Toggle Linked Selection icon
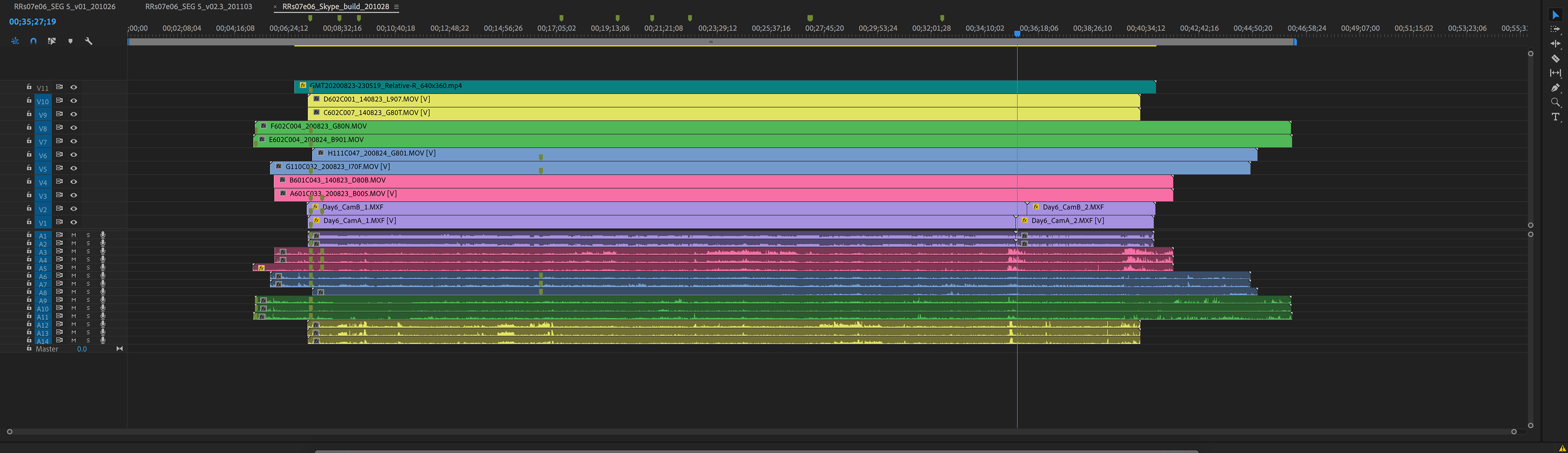Image resolution: width=1568 pixels, height=453 pixels. coord(52,41)
